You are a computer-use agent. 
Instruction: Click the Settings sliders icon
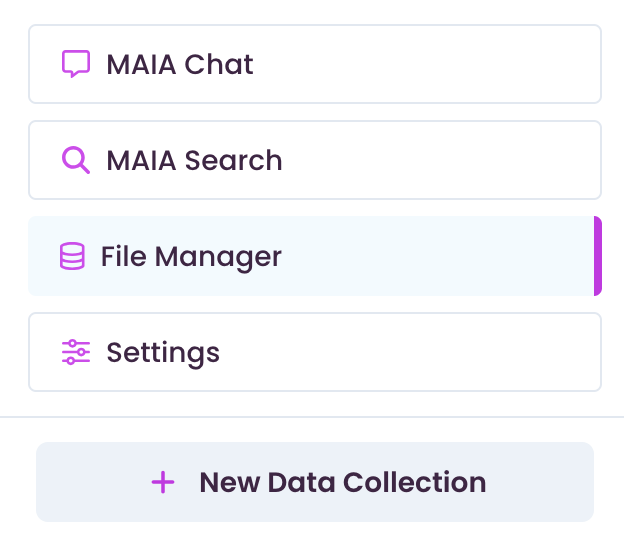(76, 352)
